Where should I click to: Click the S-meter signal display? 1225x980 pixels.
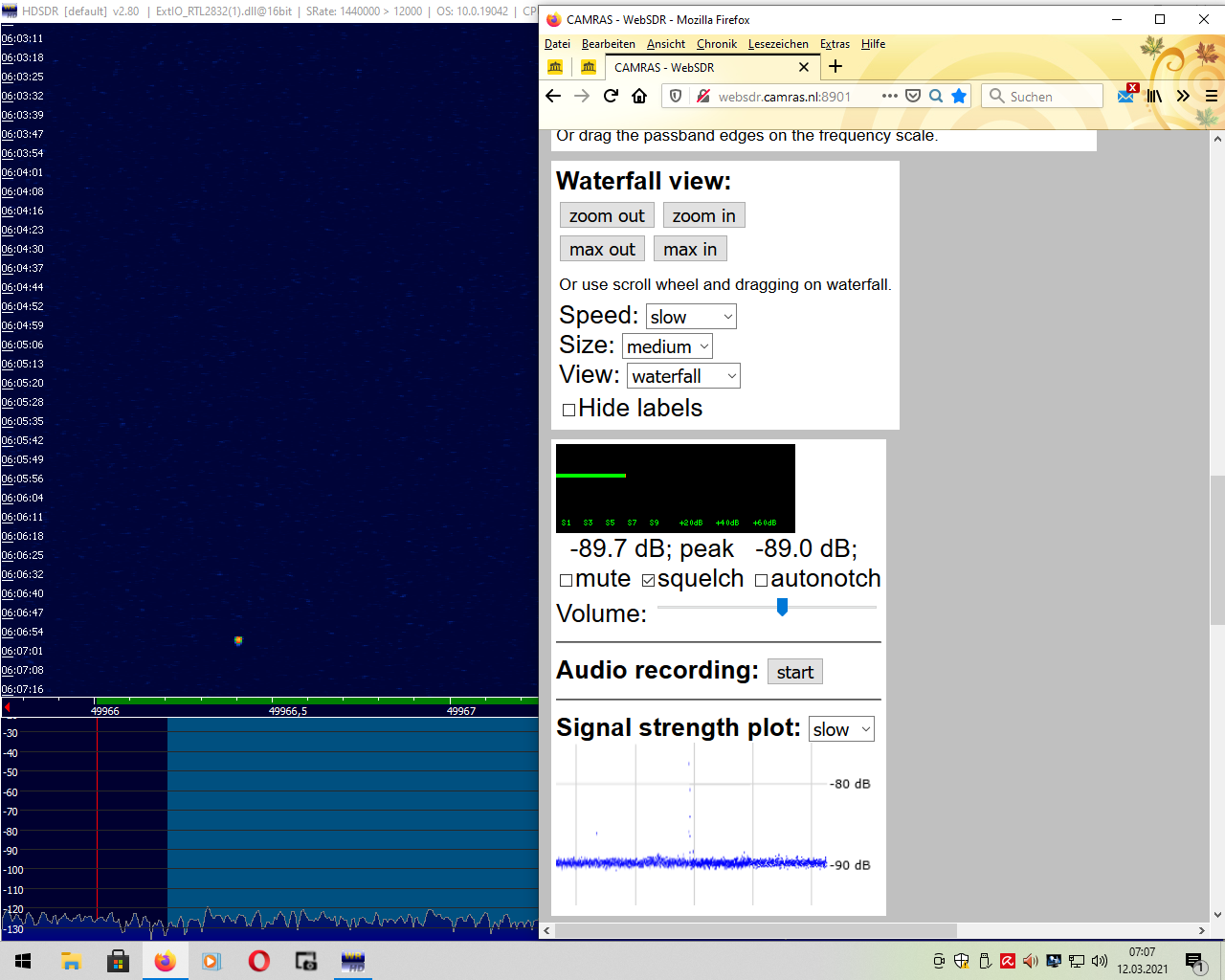(x=676, y=488)
